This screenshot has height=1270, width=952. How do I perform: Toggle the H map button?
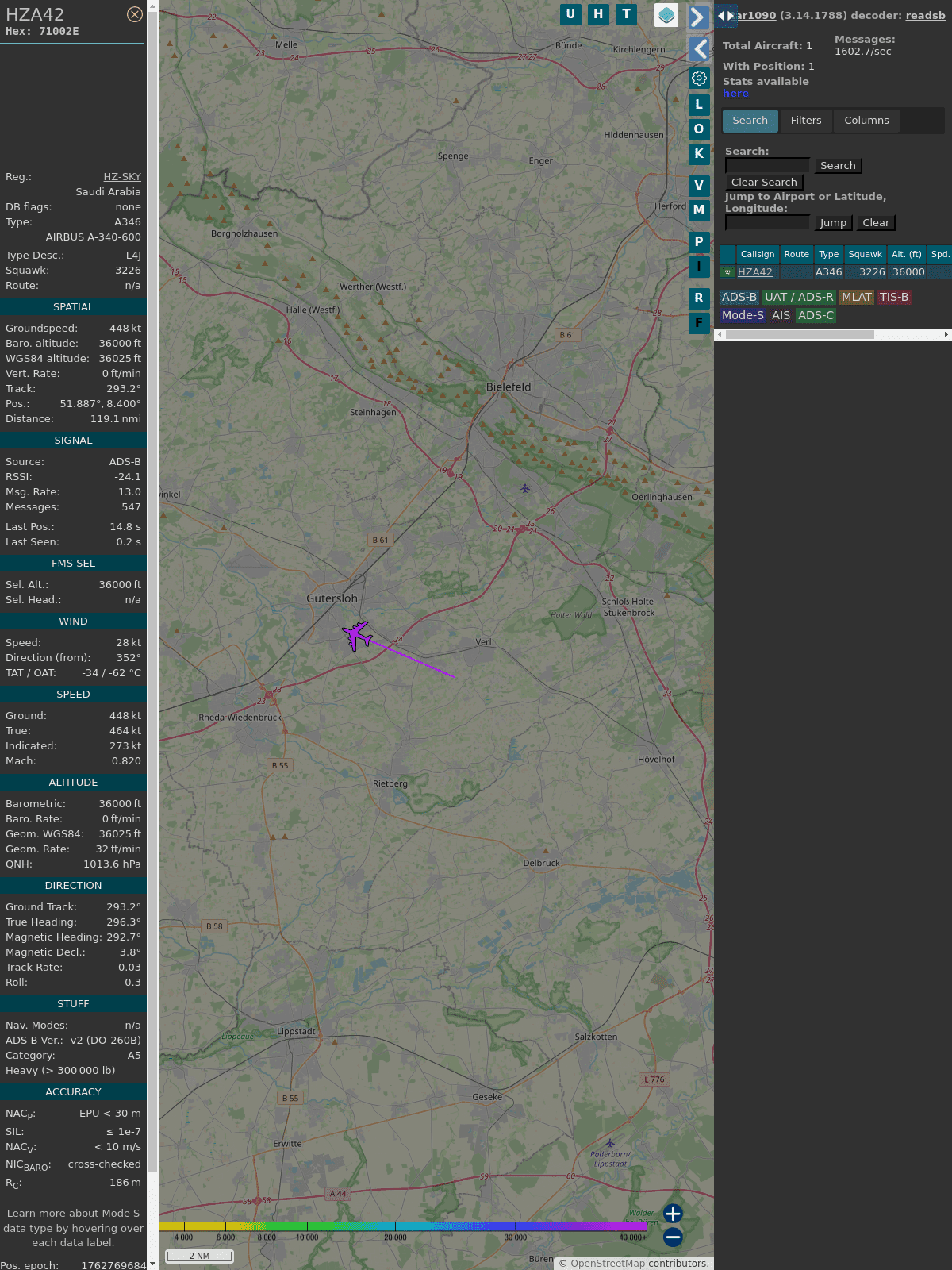598,14
